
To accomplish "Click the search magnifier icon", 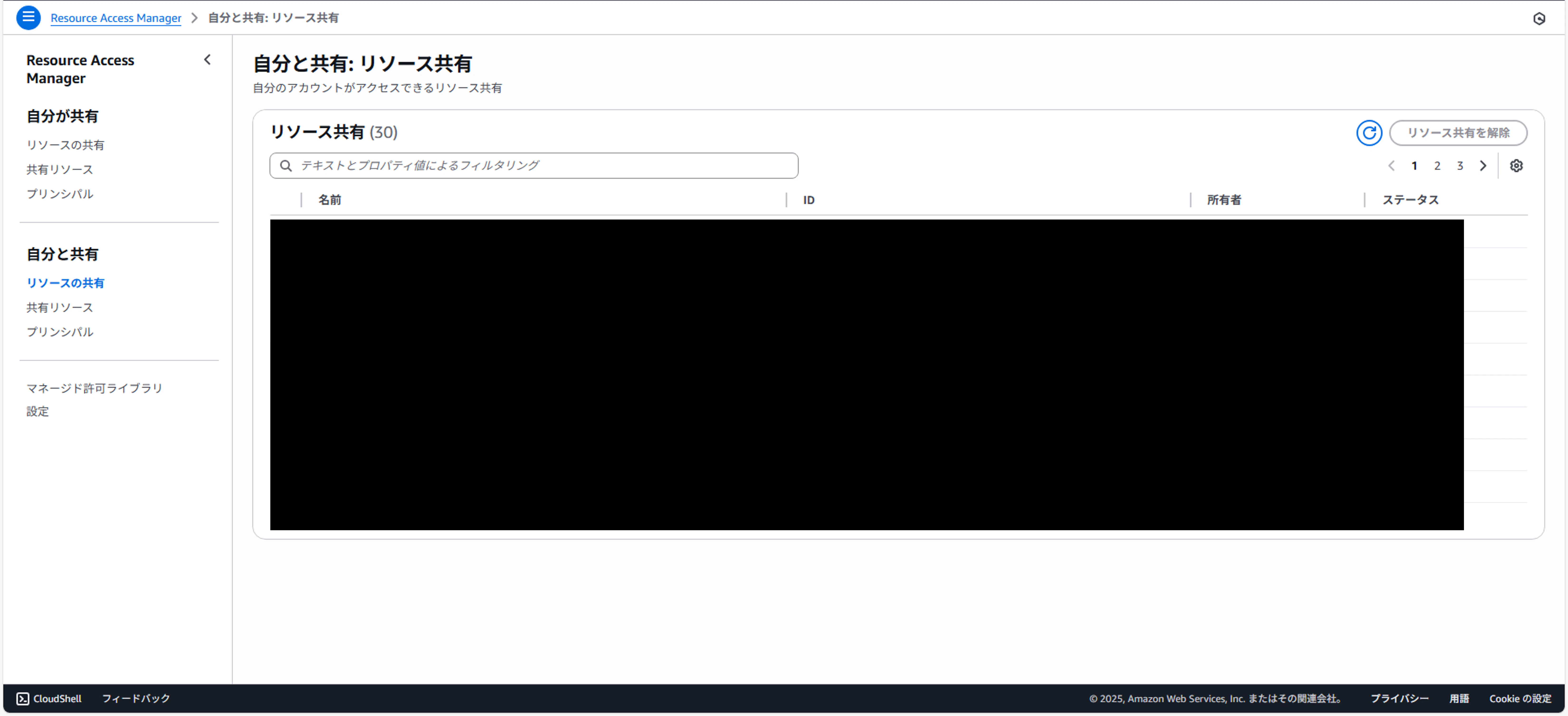I will click(286, 166).
